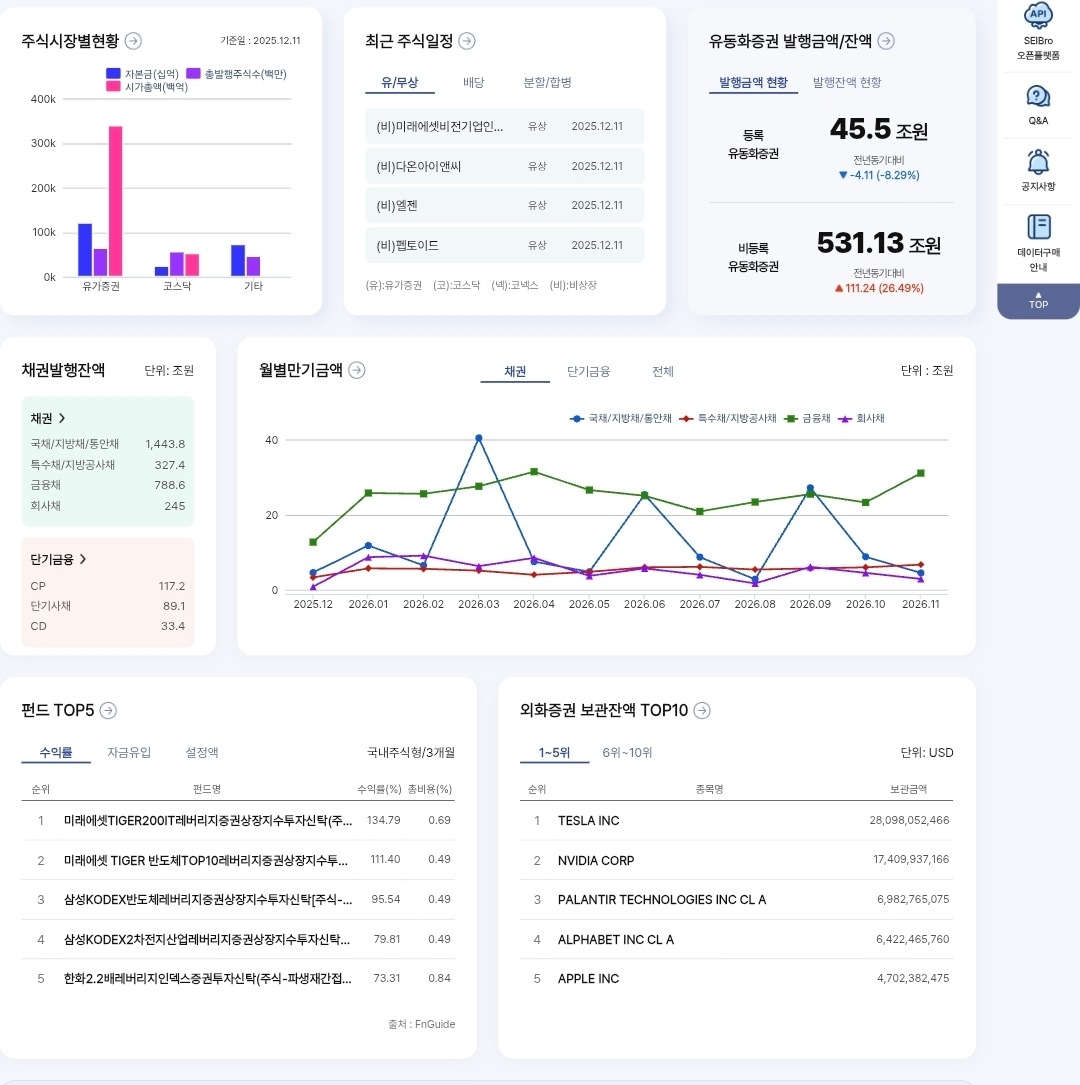Image resolution: width=1080 pixels, height=1085 pixels.
Task: Open the 데이터구매 안내 book icon
Action: pyautogui.click(x=1038, y=227)
